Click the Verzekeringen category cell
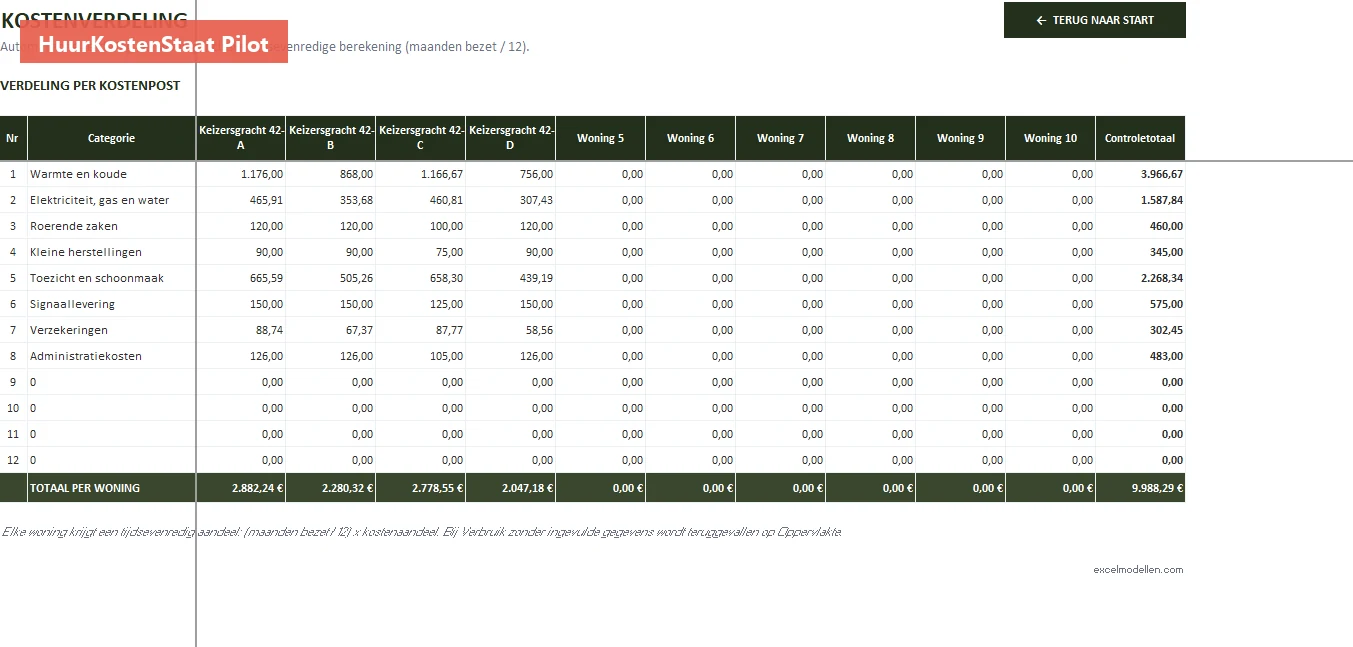 (111, 330)
